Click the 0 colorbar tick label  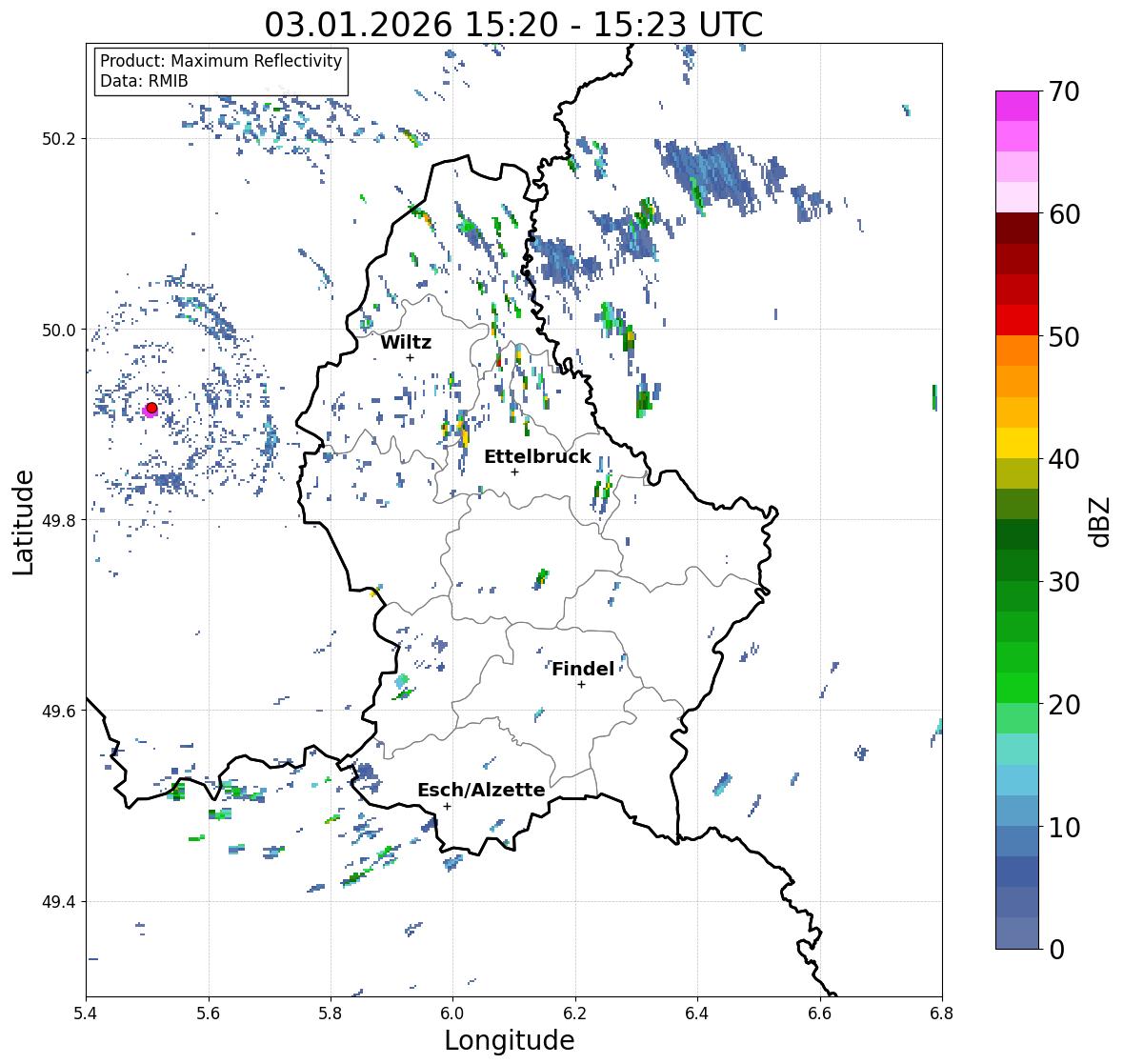tap(1056, 950)
